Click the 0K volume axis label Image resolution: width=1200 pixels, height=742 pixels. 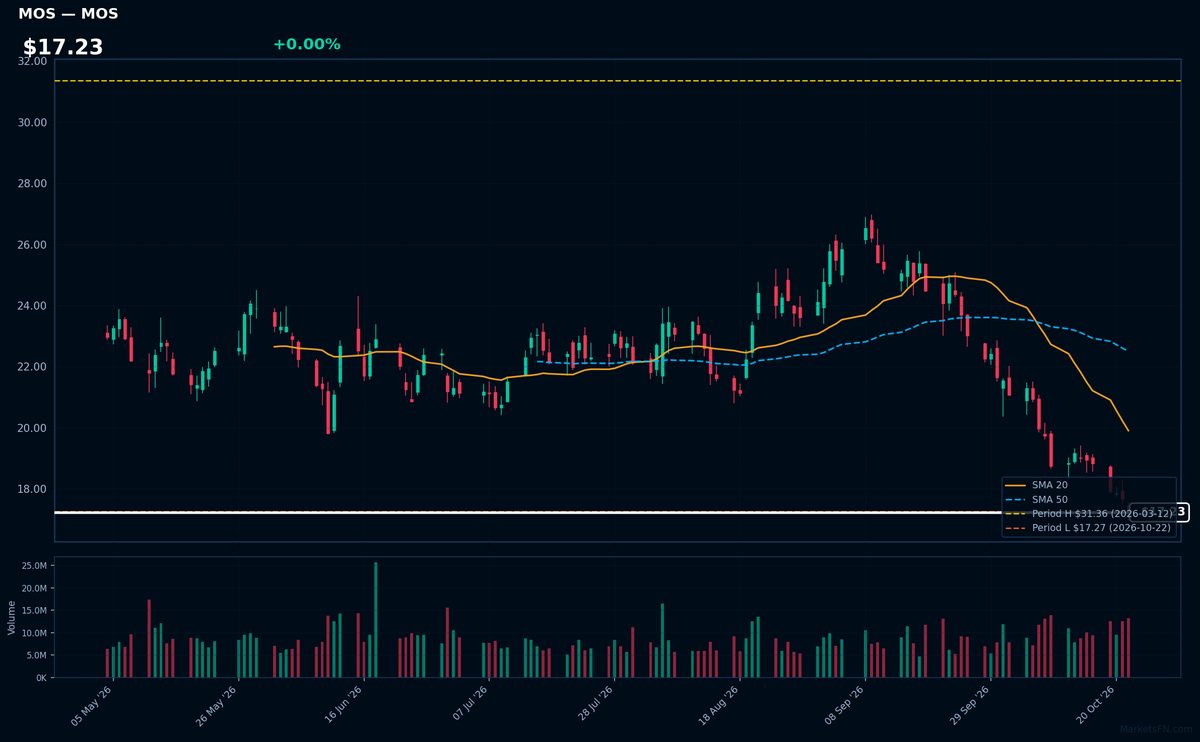click(x=41, y=677)
